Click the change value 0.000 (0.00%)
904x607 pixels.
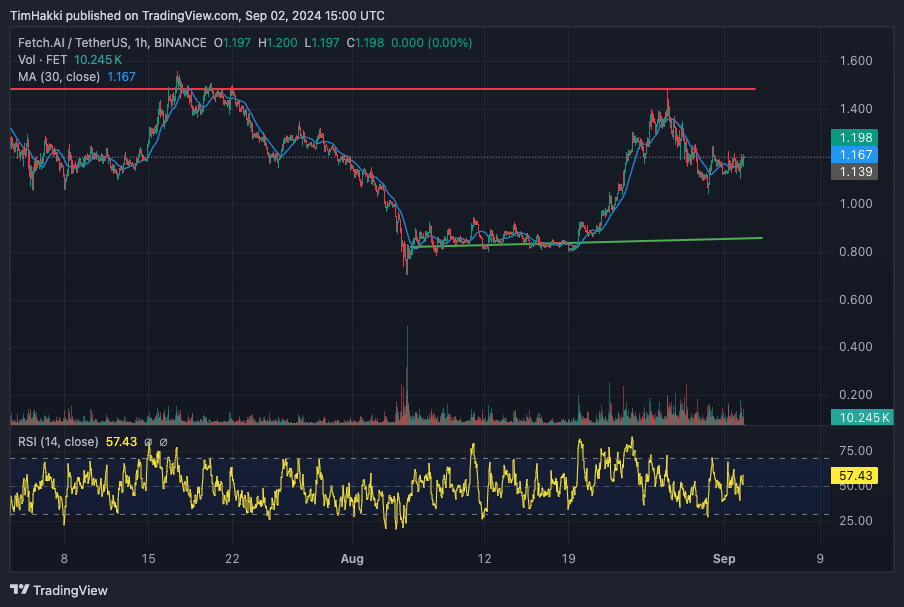pos(431,43)
